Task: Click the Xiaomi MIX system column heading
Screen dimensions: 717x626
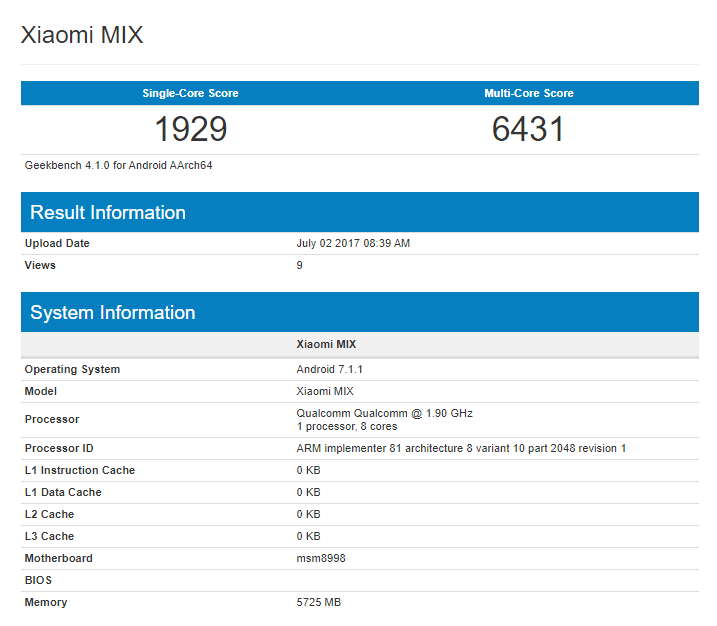Action: [326, 344]
